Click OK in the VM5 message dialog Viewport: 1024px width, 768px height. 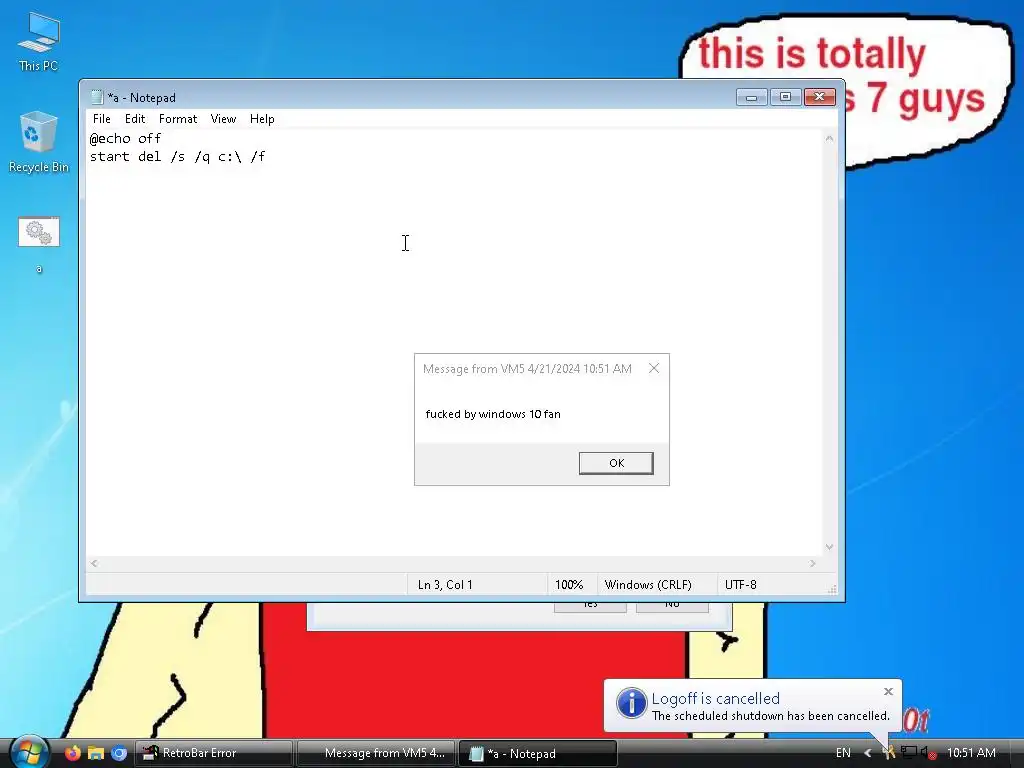pos(616,463)
